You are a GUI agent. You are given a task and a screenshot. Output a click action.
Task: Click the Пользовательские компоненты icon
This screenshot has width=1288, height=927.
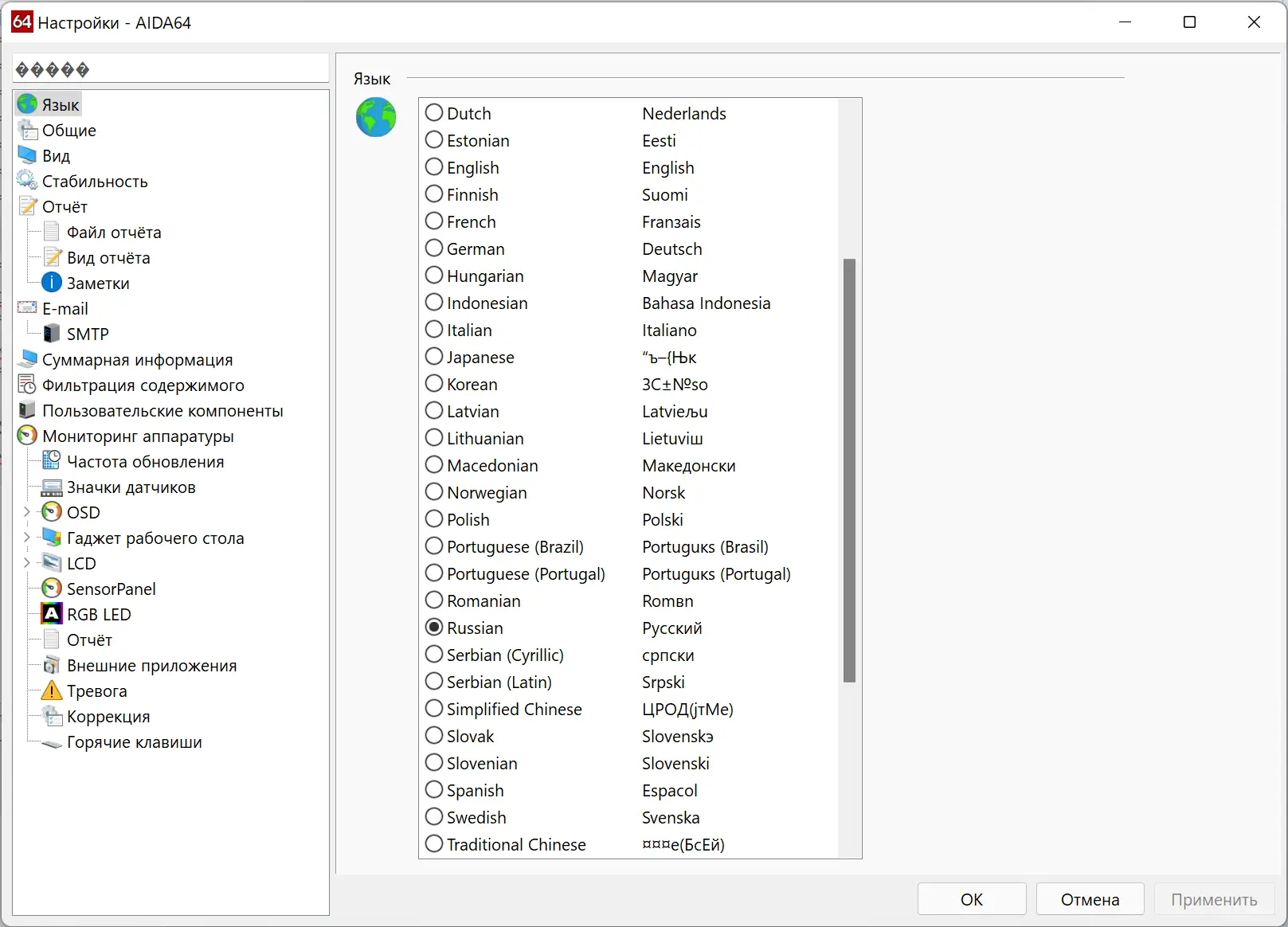point(28,410)
